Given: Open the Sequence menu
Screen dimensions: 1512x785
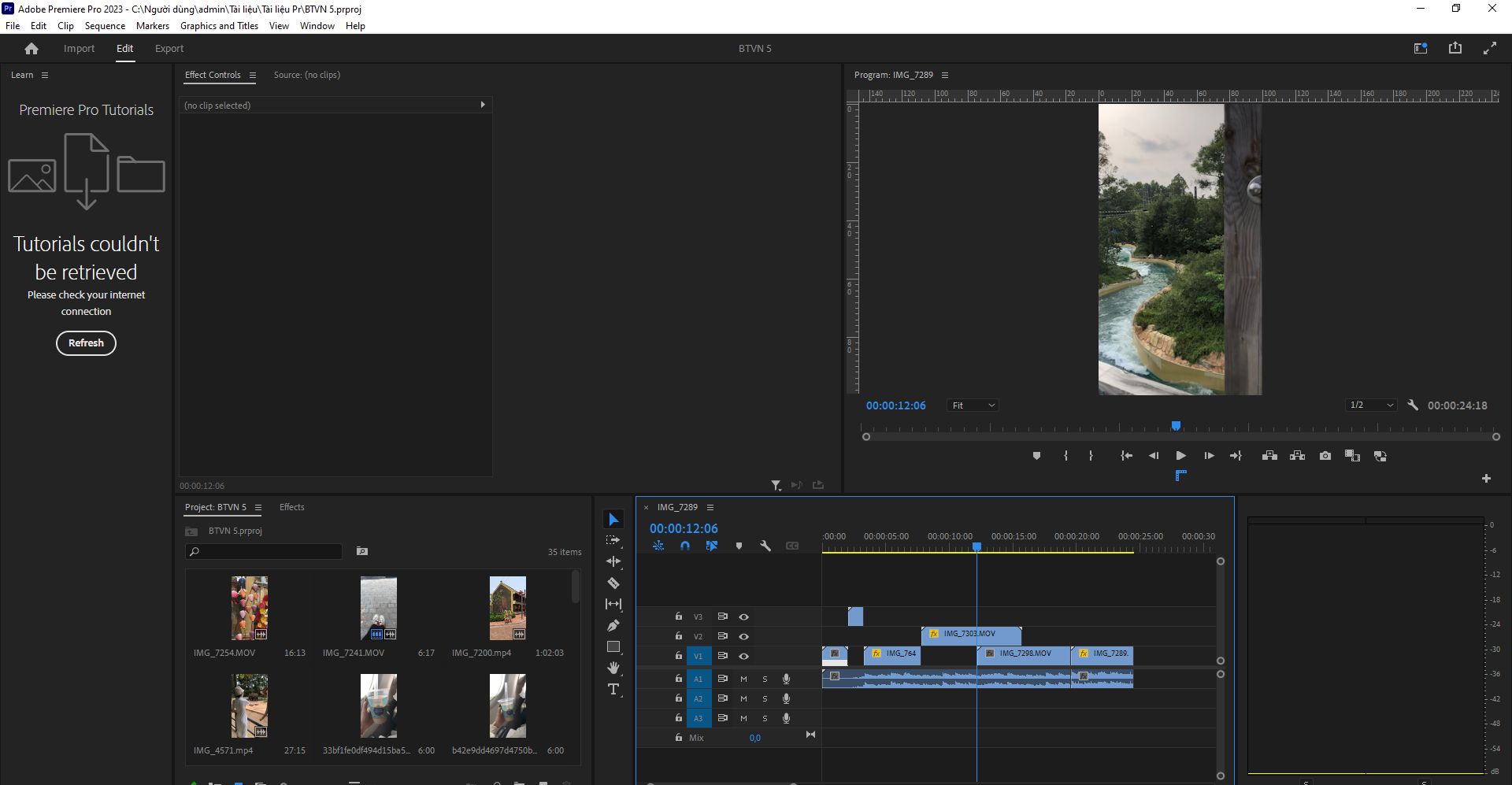Looking at the screenshot, I should (x=105, y=26).
